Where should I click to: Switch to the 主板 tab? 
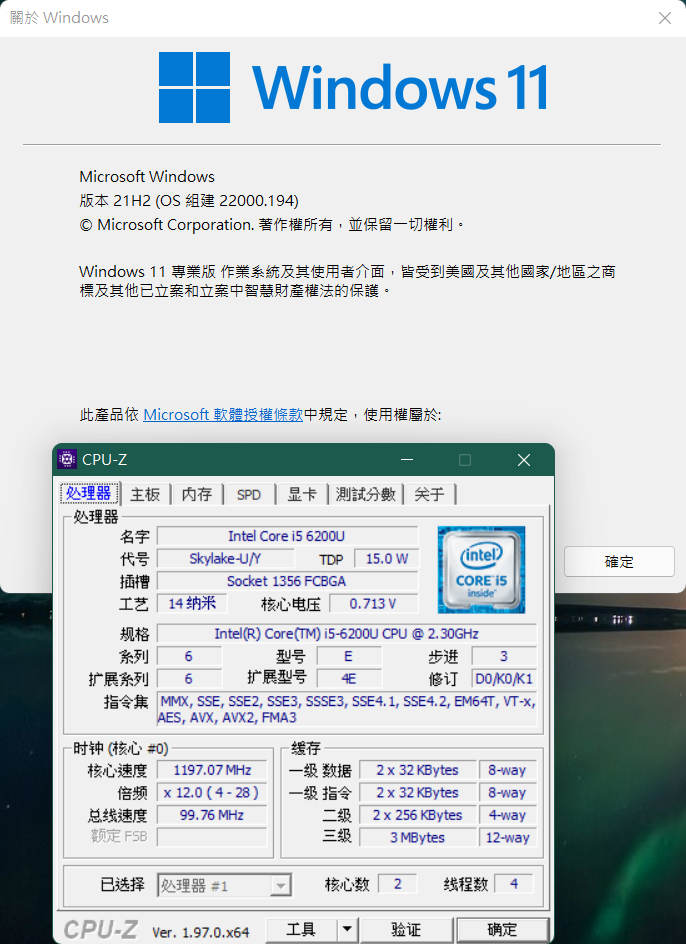[x=145, y=494]
